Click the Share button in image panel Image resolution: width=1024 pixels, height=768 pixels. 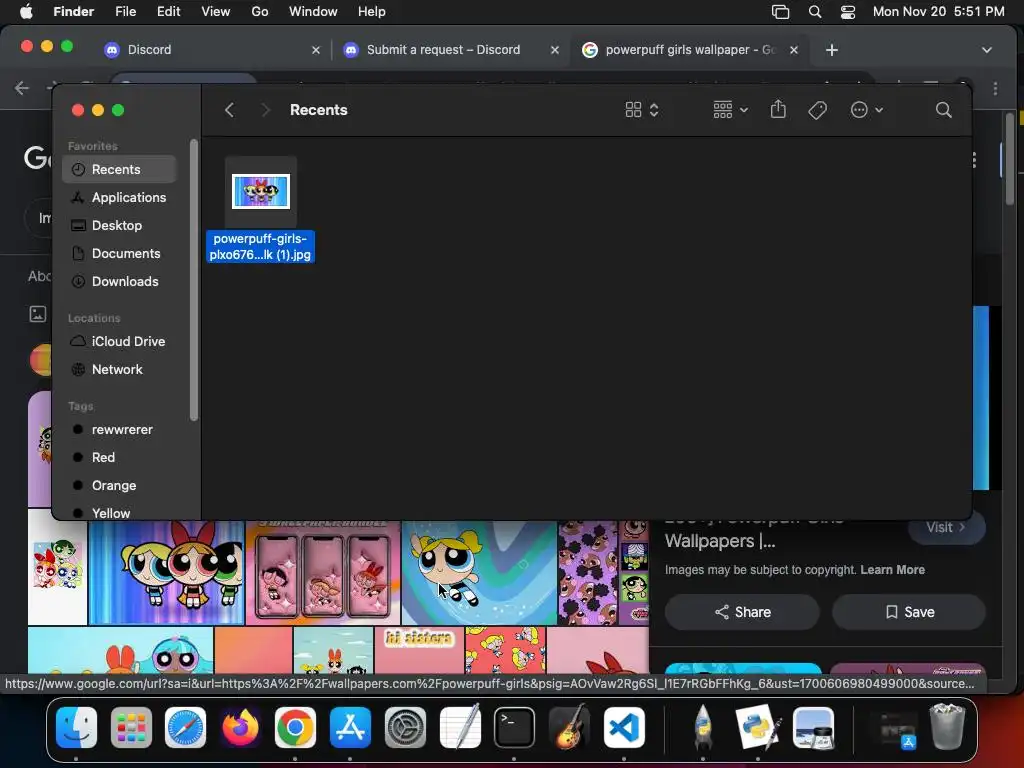[742, 612]
